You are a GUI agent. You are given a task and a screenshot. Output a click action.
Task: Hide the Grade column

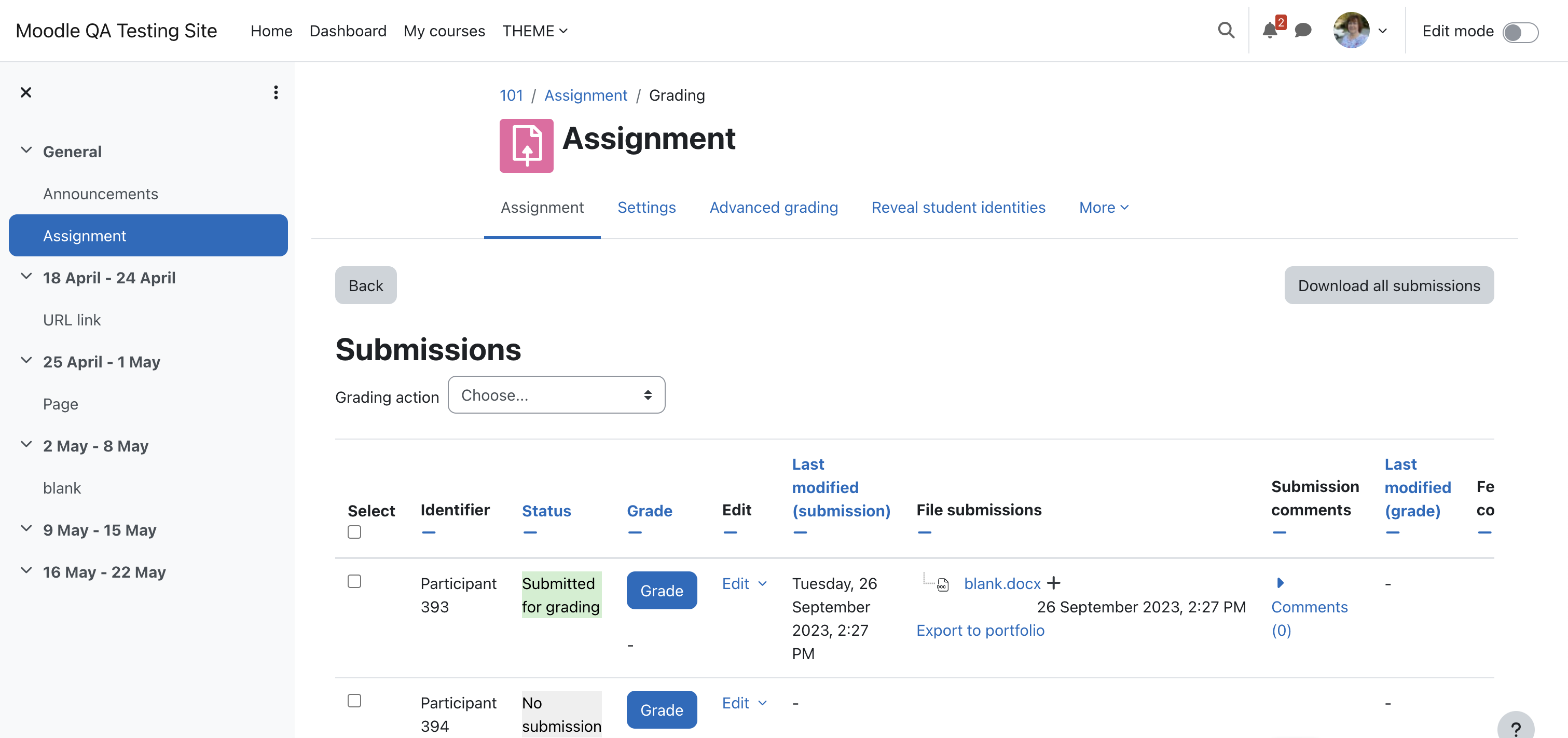pos(635,533)
